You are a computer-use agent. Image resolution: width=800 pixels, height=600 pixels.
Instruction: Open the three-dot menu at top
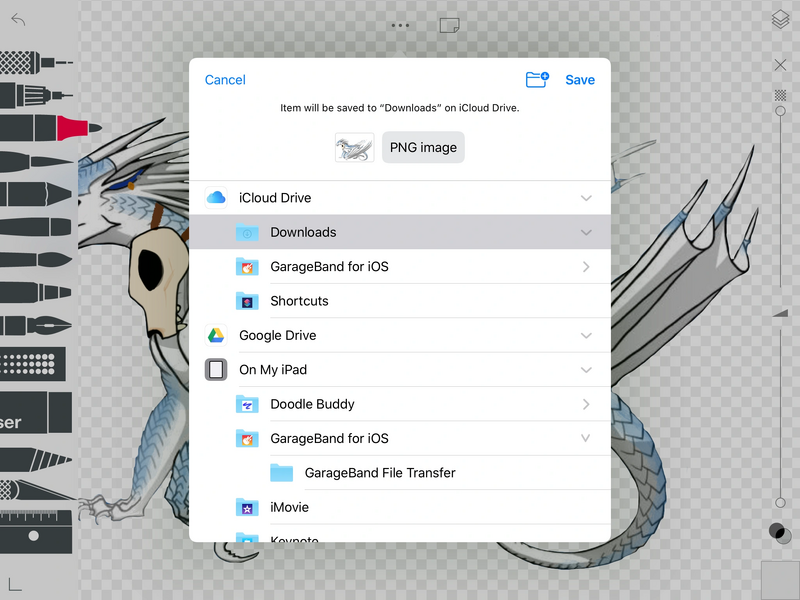click(400, 24)
